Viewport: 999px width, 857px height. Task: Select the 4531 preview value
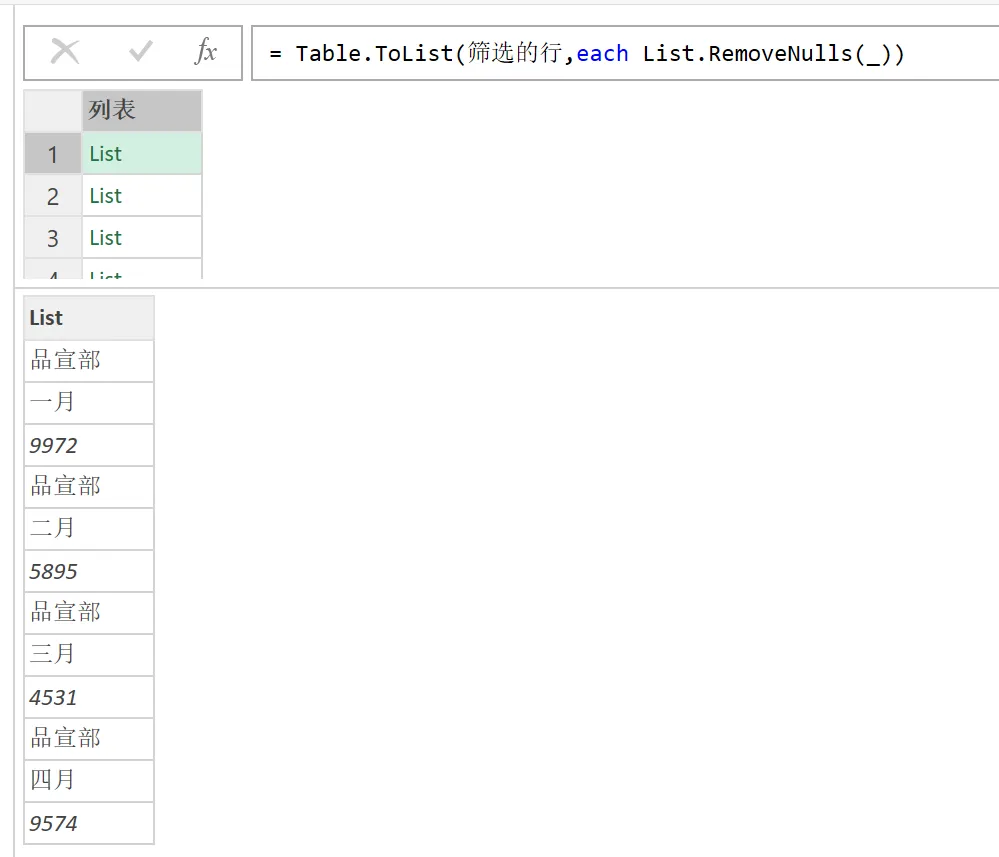[89, 697]
